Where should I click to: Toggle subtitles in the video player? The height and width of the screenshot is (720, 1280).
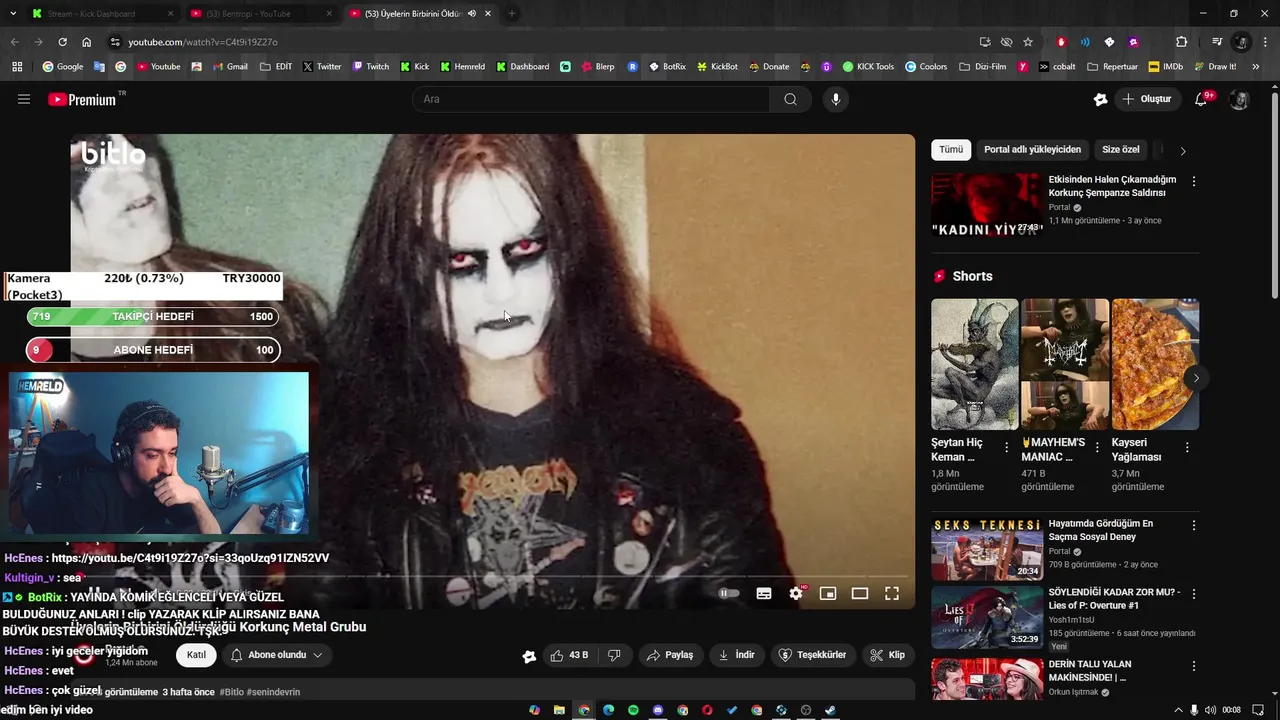coord(764,593)
